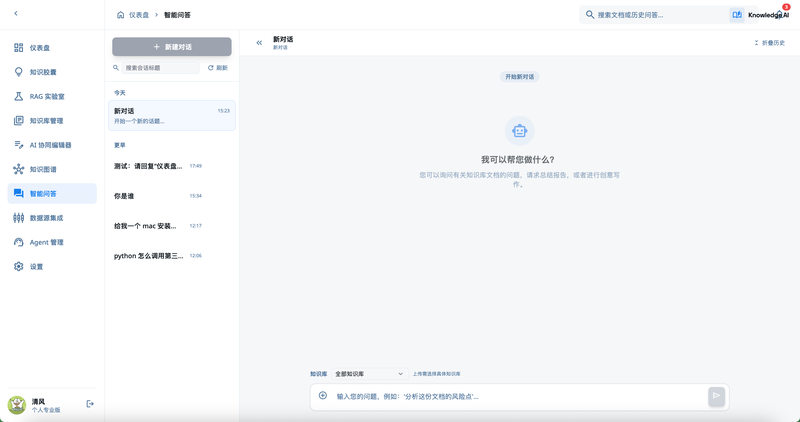
Task: Select 智能问答 in the sidebar
Action: pos(52,193)
